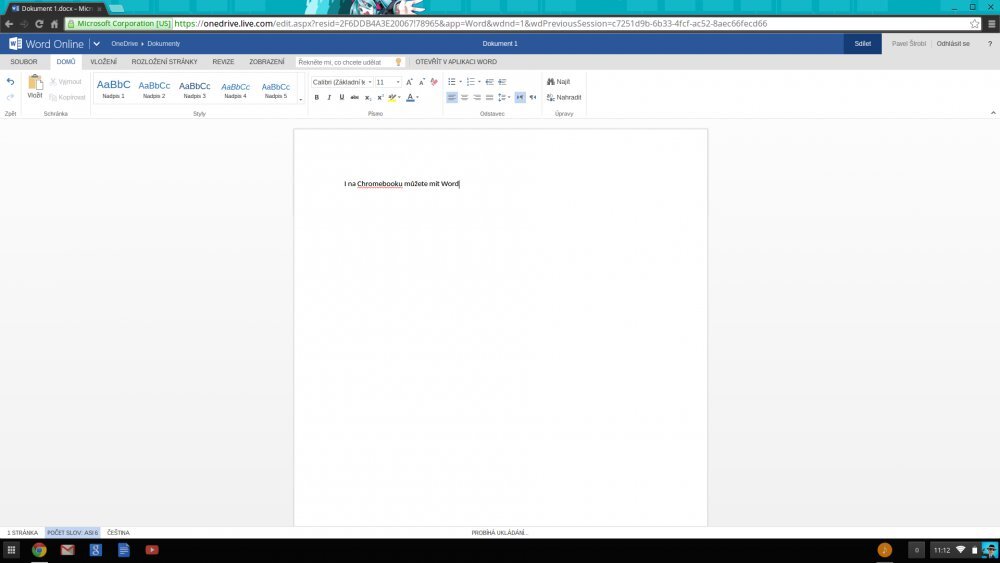Click the Undo arrow in the ribbon
Image resolution: width=1000 pixels, height=563 pixels.
point(10,82)
